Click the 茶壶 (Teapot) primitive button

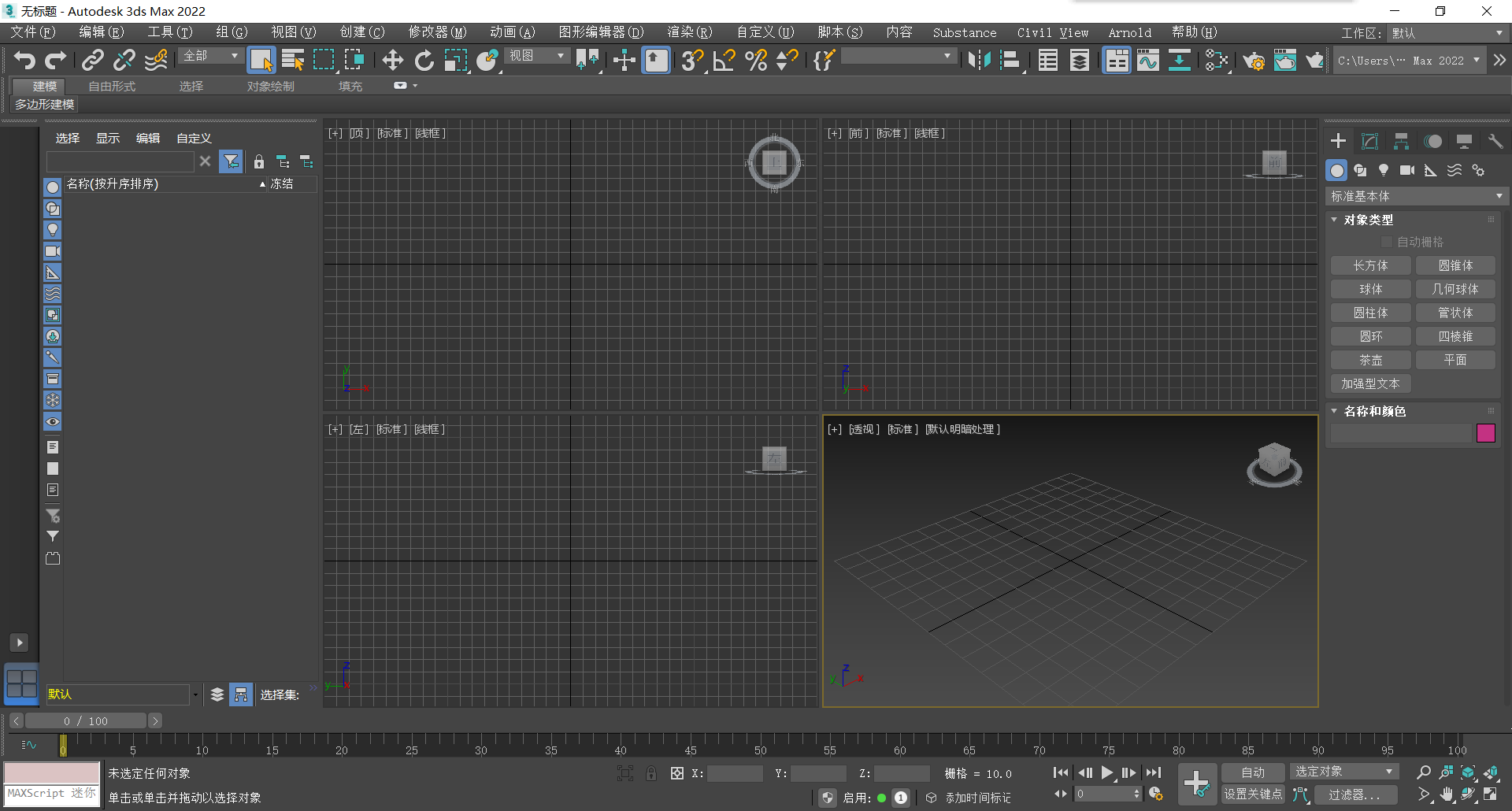click(x=1370, y=360)
